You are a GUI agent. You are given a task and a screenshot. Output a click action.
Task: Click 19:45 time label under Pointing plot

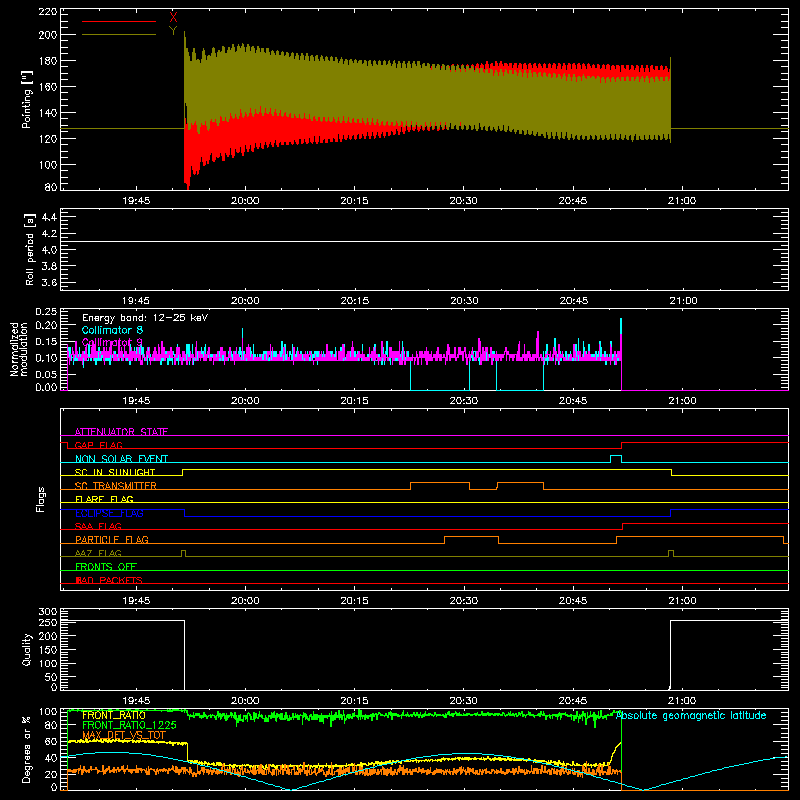point(136,201)
